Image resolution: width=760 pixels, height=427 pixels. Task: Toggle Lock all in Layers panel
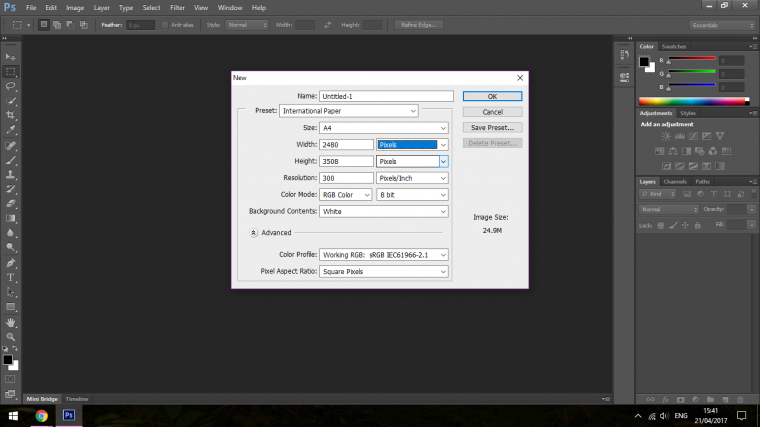click(697, 225)
